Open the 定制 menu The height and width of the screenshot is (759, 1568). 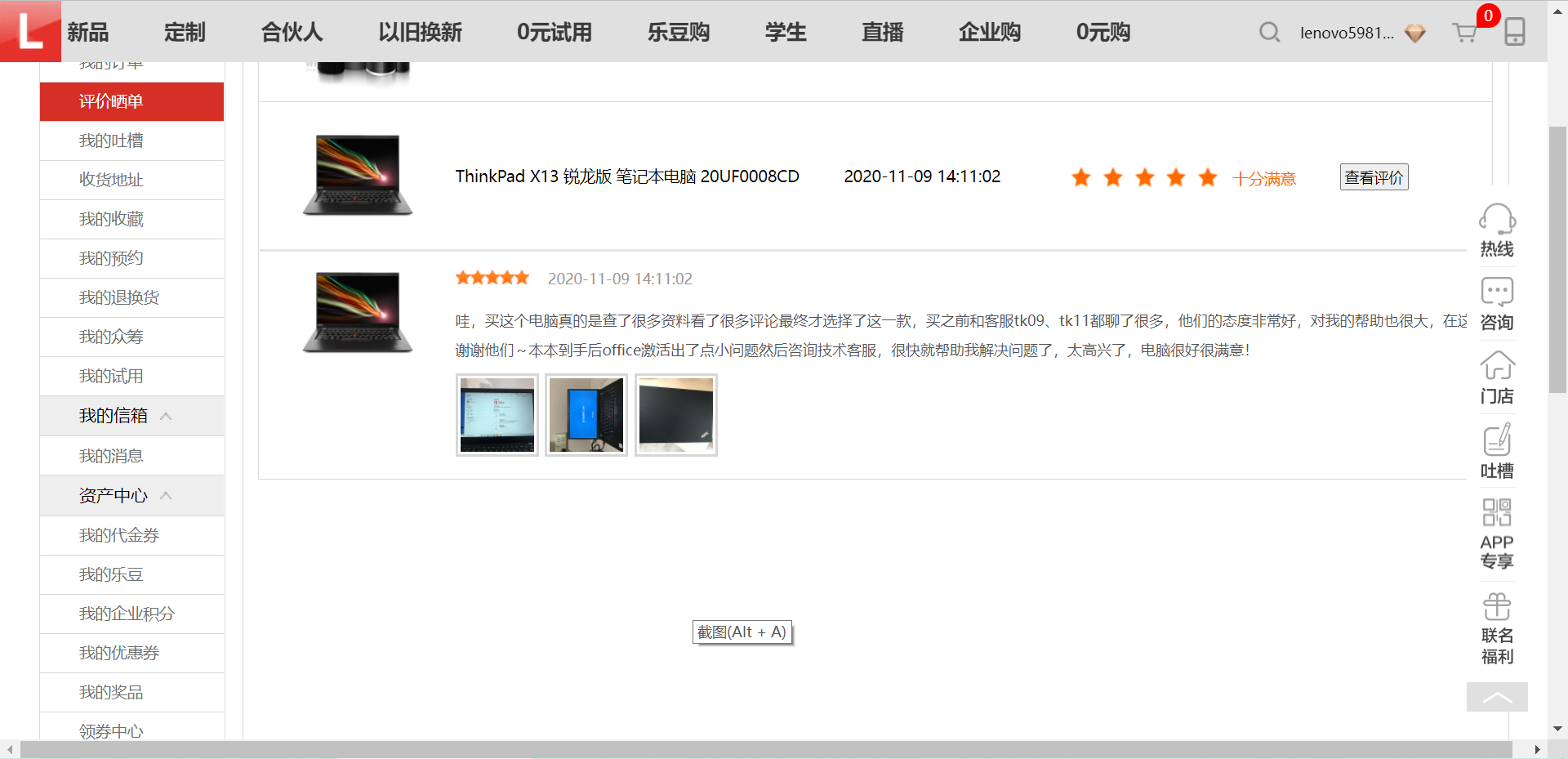click(185, 33)
